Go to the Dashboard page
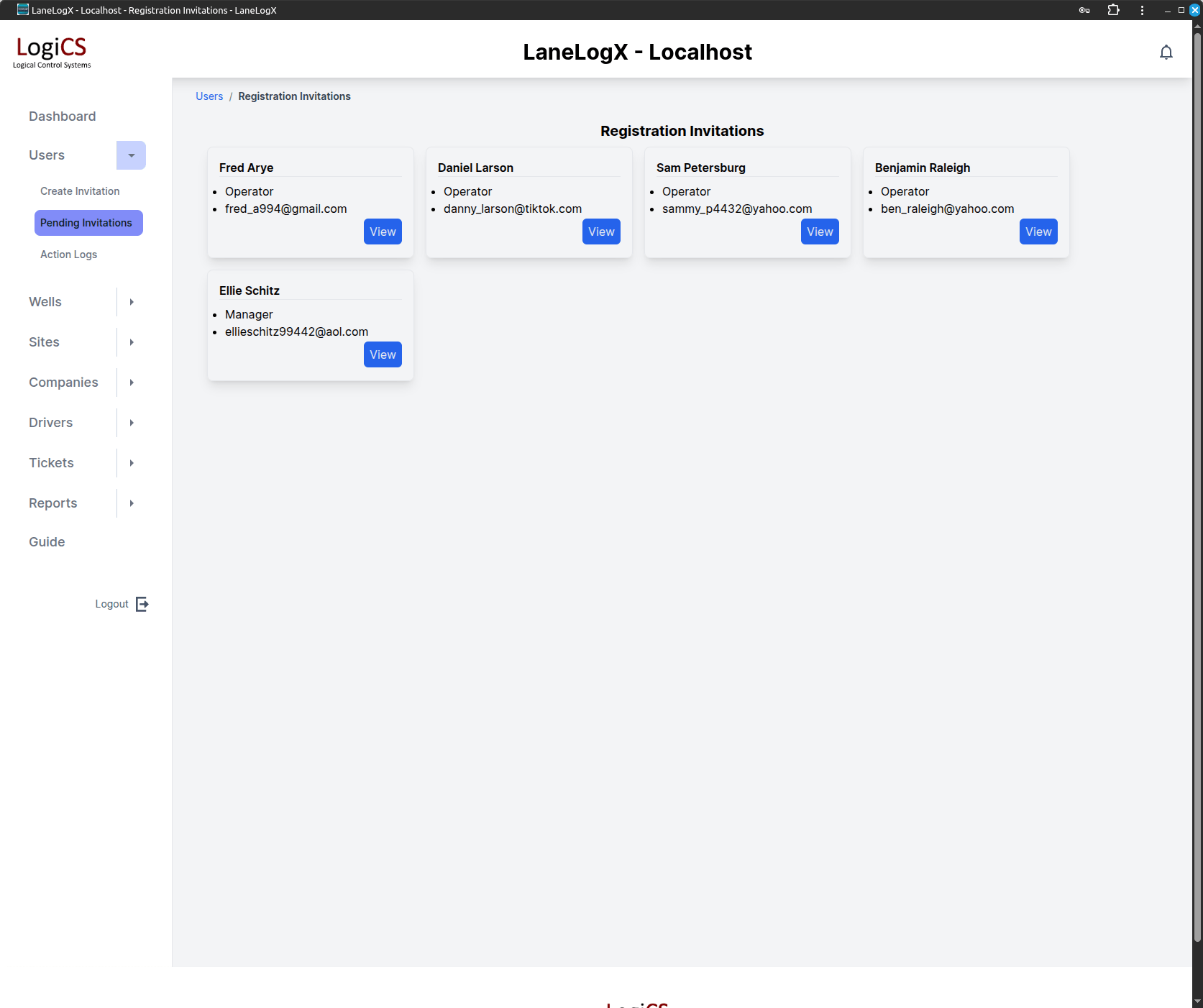The width and height of the screenshot is (1203, 1008). (x=62, y=116)
